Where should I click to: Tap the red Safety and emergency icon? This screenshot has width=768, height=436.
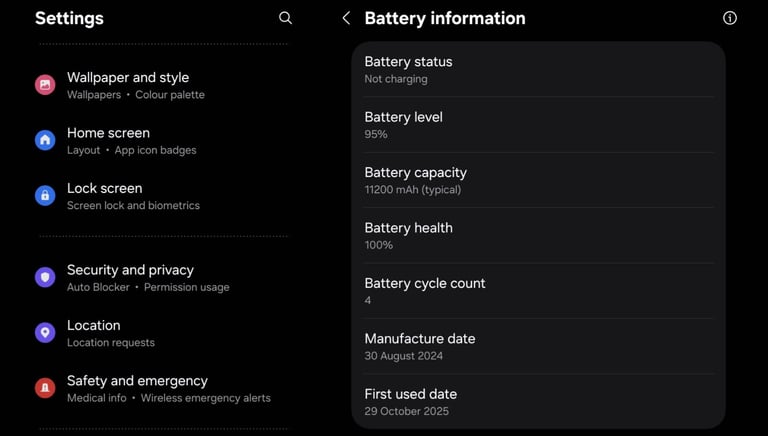(x=45, y=388)
